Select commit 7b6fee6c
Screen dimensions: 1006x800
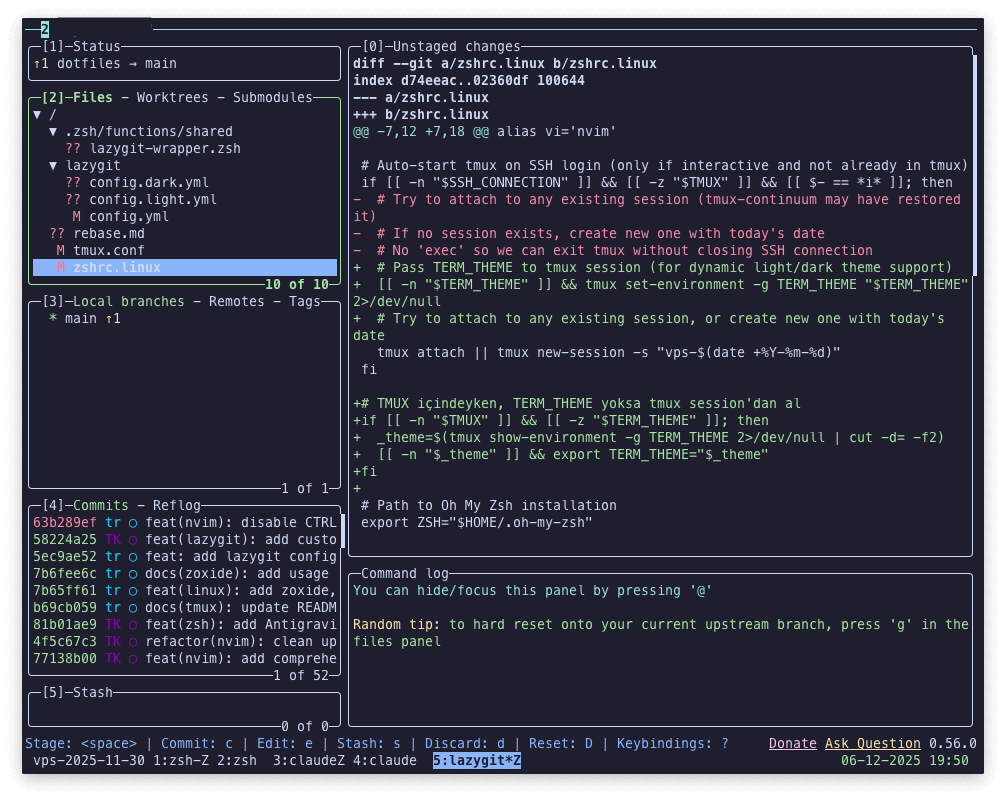click(x=185, y=574)
